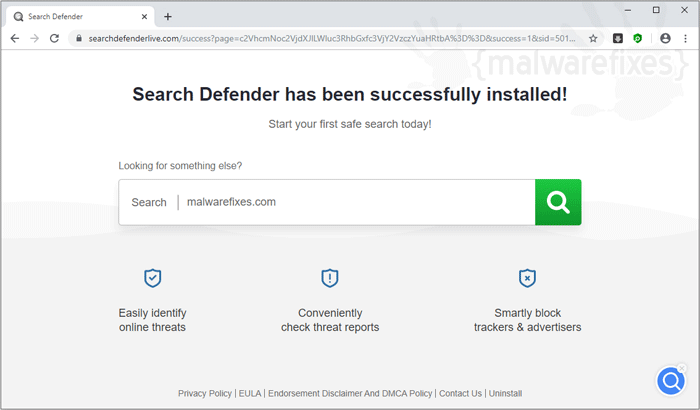The image size is (700, 410).
Task: Click the 'successfully installed' heading
Action: coord(350,94)
